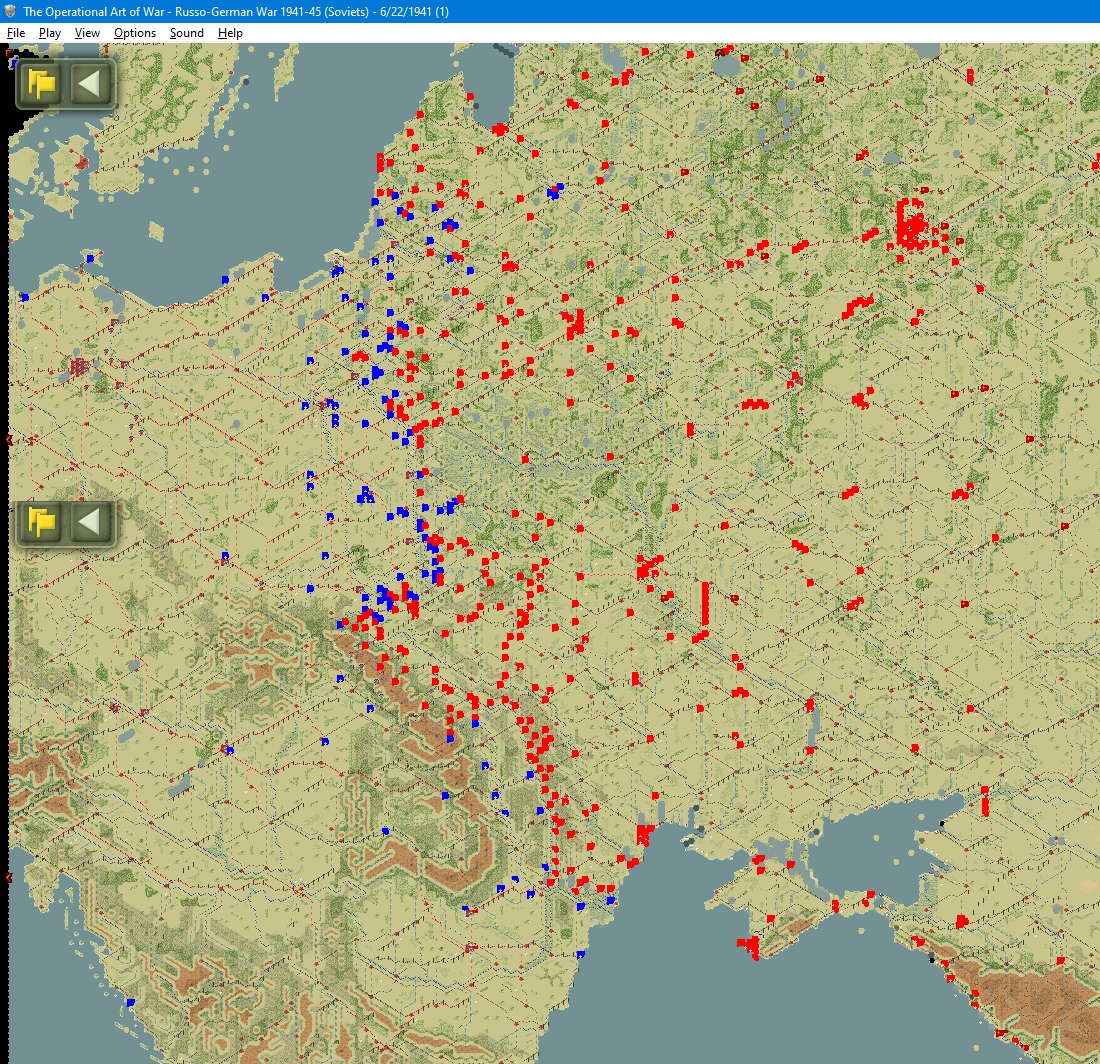Select the lone blue unit at far-left map edge
This screenshot has width=1100, height=1064.
pos(24,297)
